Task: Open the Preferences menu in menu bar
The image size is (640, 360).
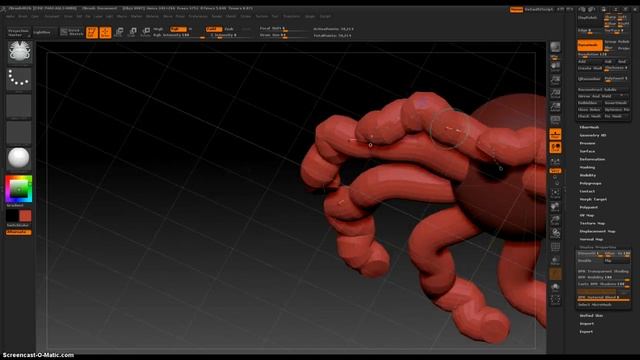Action: click(198, 16)
